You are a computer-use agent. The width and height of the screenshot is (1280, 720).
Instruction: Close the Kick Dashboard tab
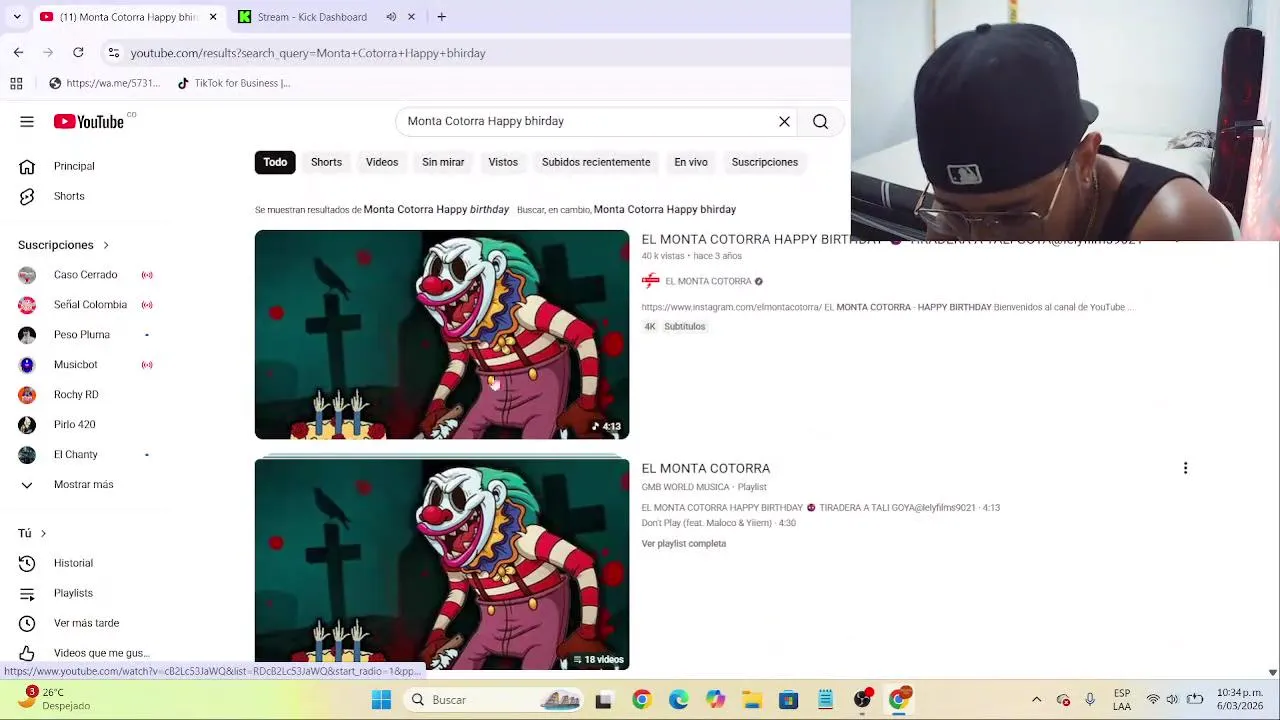(411, 17)
